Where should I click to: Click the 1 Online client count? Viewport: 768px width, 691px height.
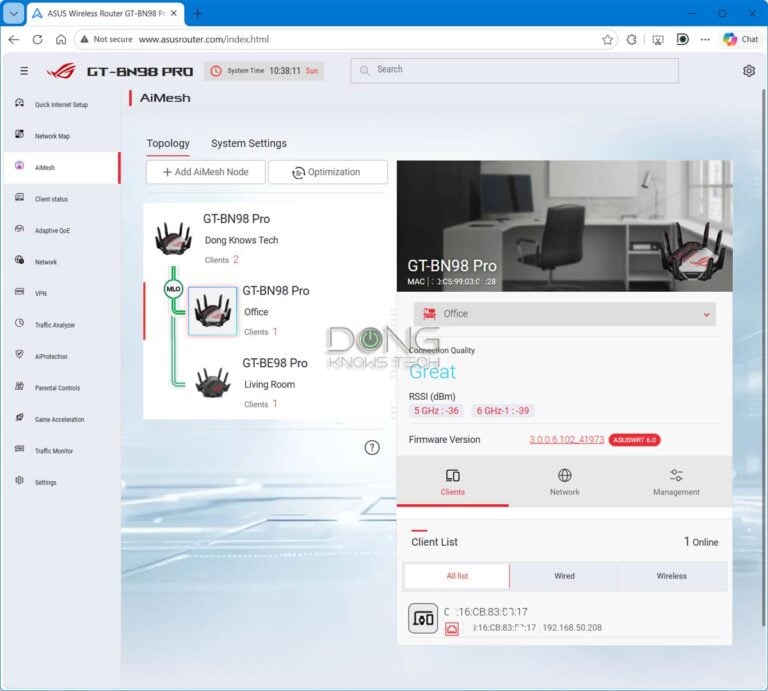tap(701, 542)
